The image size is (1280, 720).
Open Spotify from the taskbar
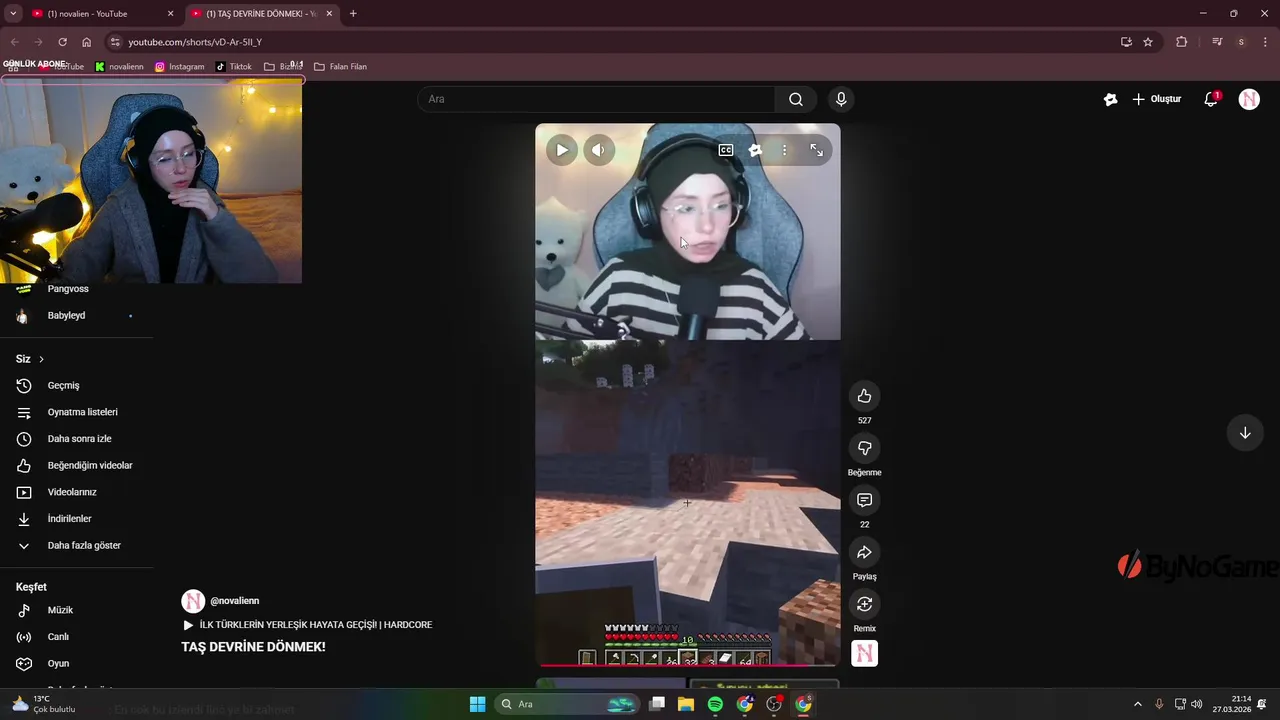click(715, 704)
